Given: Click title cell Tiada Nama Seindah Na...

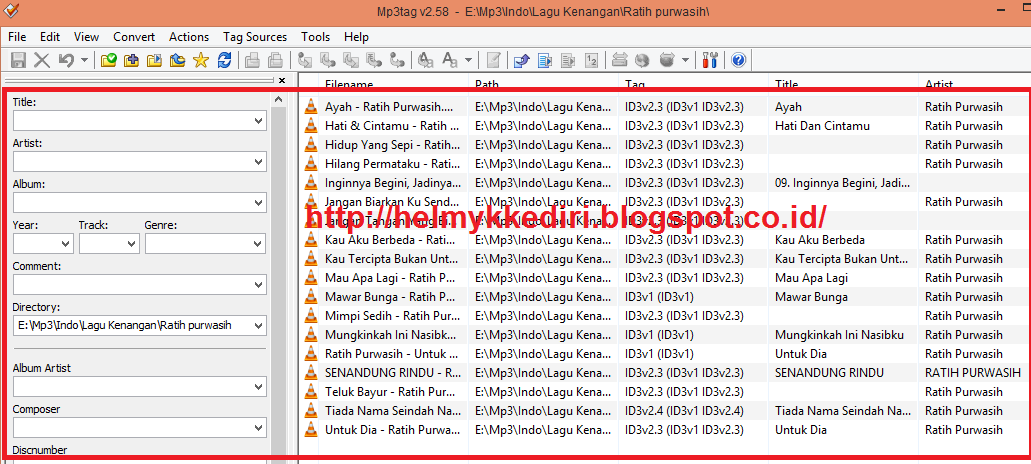Looking at the screenshot, I should click(x=841, y=411).
